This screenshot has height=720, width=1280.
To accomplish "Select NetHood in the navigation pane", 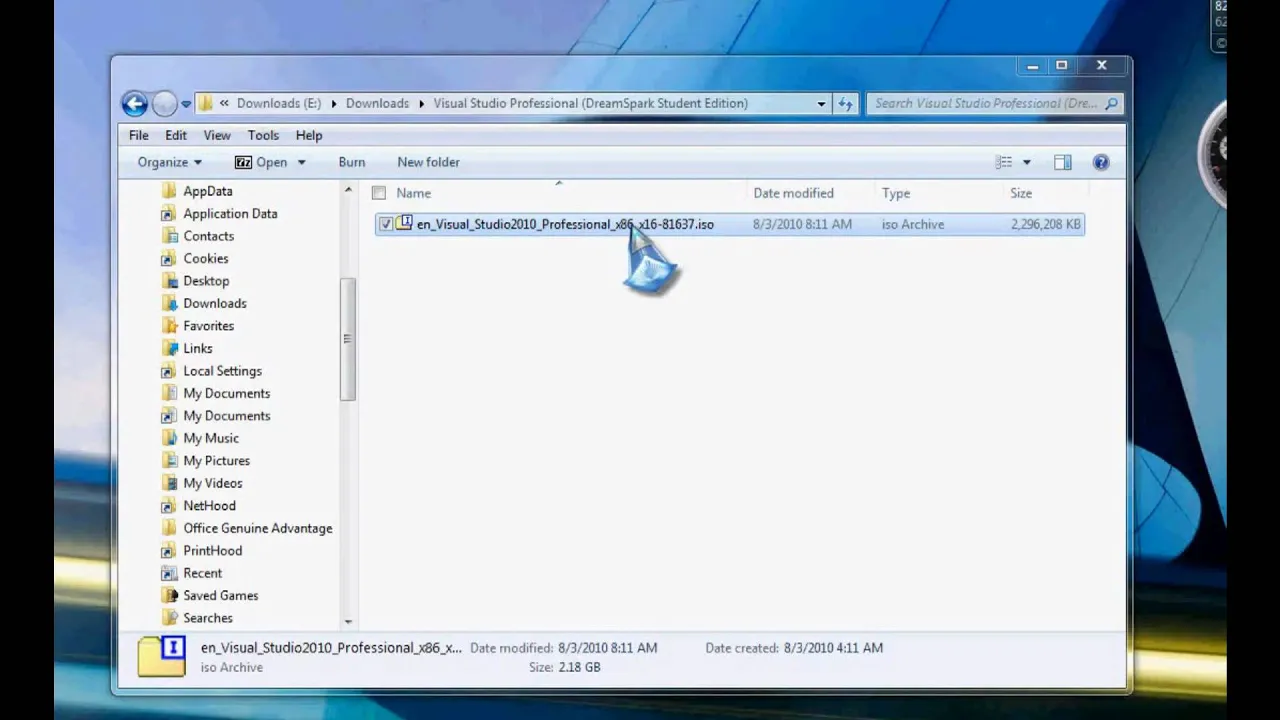I will pos(209,506).
